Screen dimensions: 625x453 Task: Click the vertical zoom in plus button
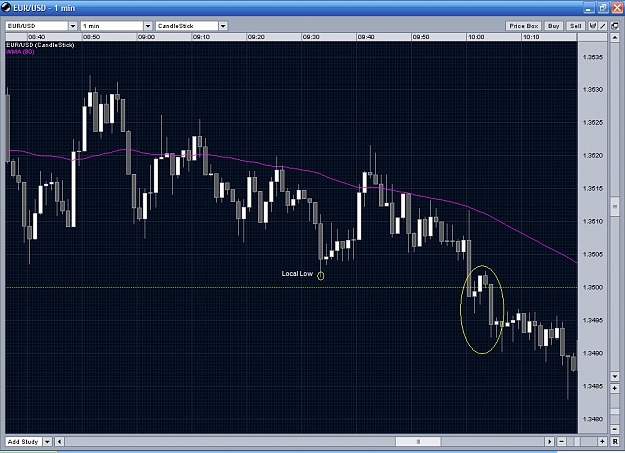click(615, 388)
